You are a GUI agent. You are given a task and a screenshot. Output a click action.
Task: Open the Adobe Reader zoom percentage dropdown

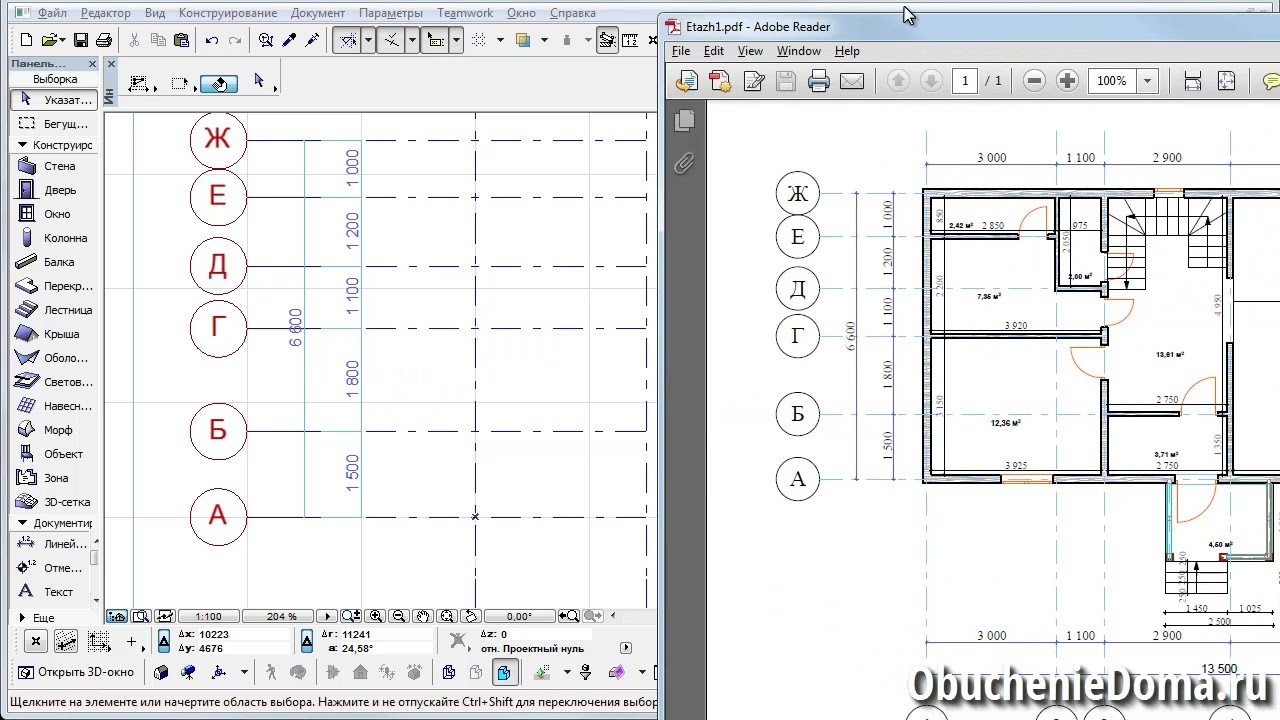(x=1147, y=81)
